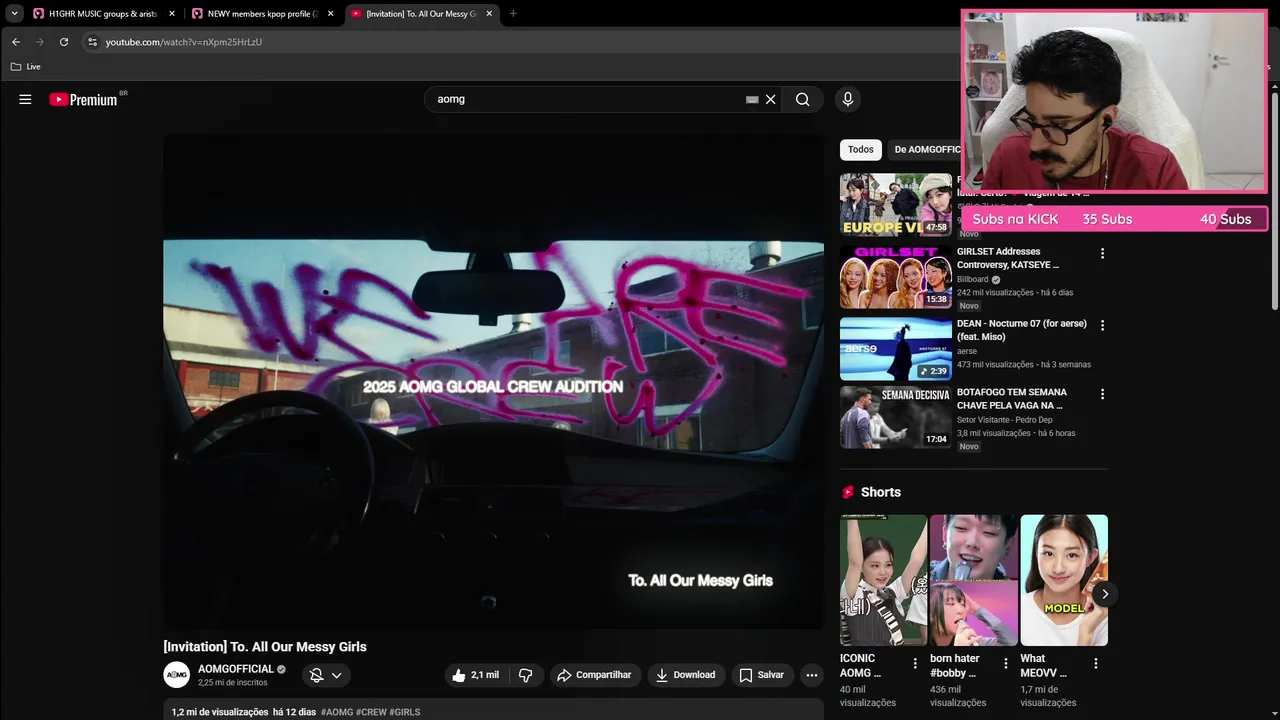The image size is (1280, 720).
Task: Go back with browser back arrow
Action: point(16,42)
